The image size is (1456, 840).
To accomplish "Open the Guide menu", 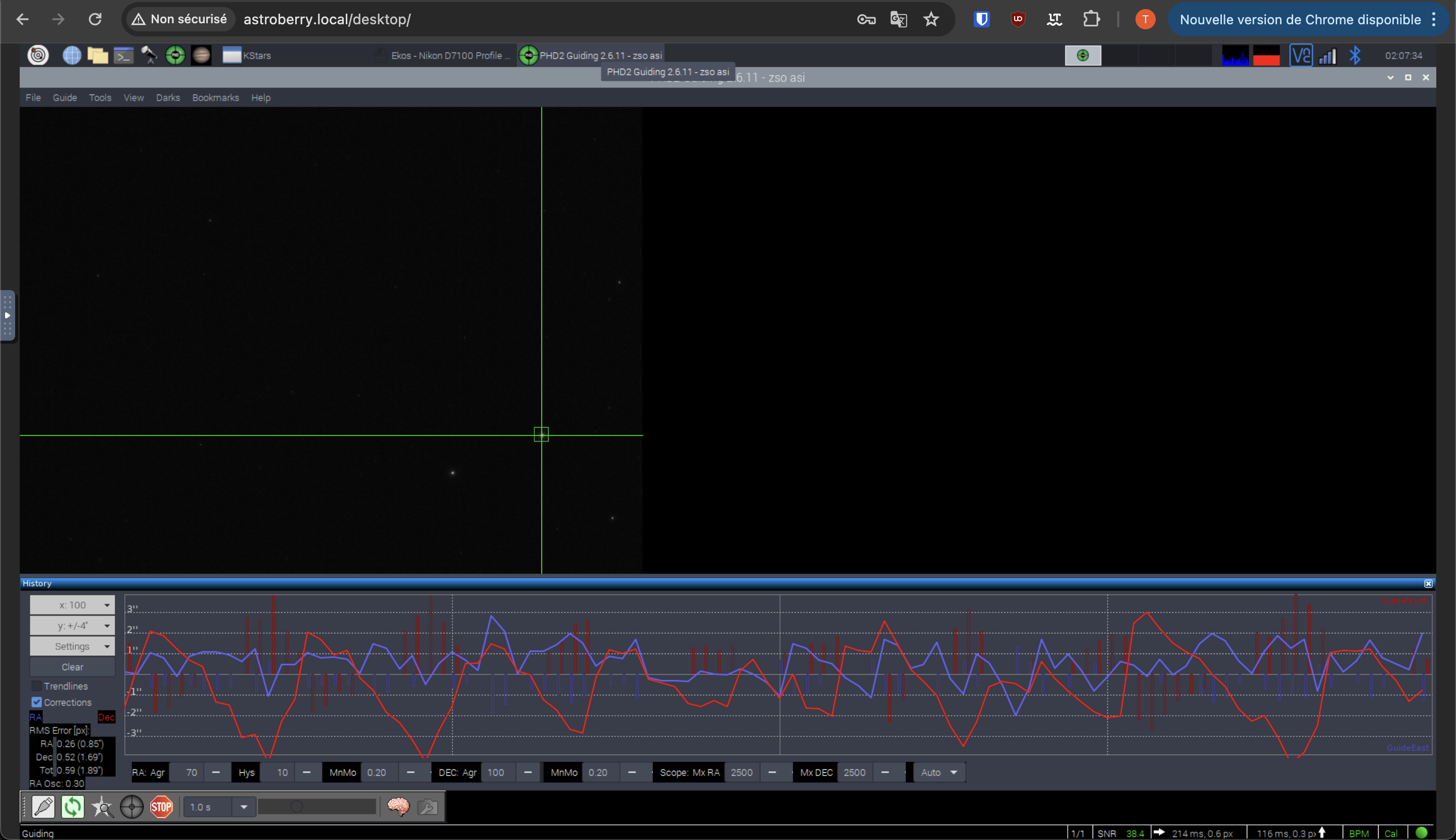I will pos(63,97).
